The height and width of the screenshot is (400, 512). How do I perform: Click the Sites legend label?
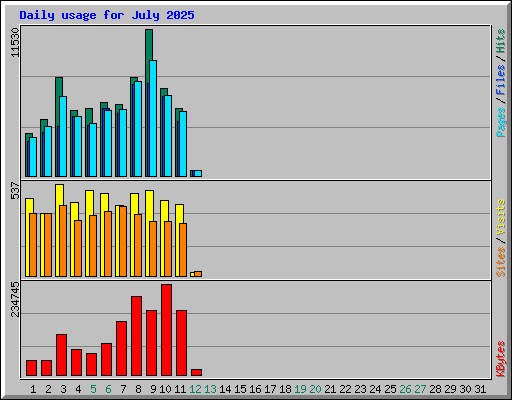[x=501, y=262]
